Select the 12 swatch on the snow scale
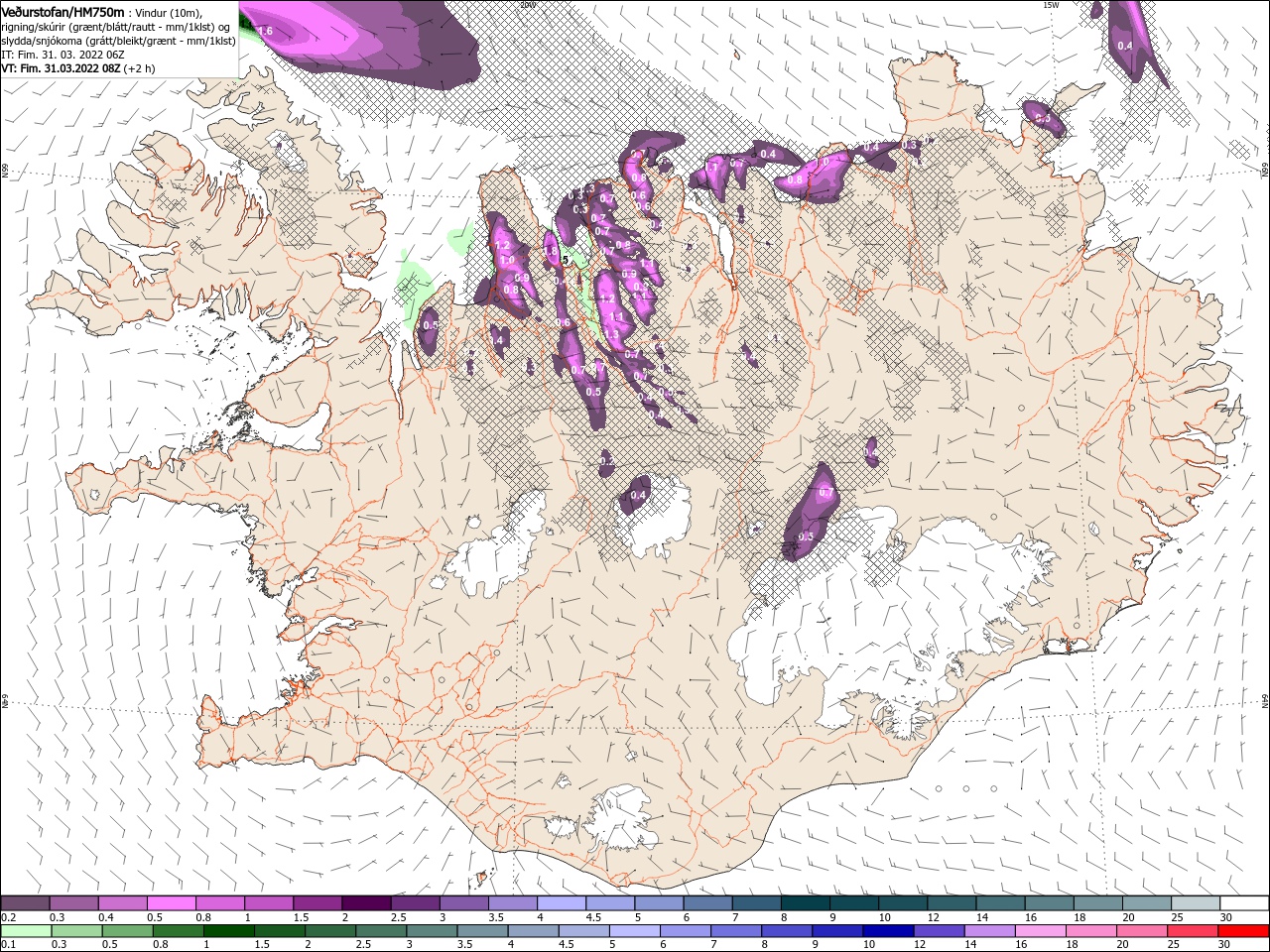Screen dimensions: 1270x952 (x=952, y=902)
